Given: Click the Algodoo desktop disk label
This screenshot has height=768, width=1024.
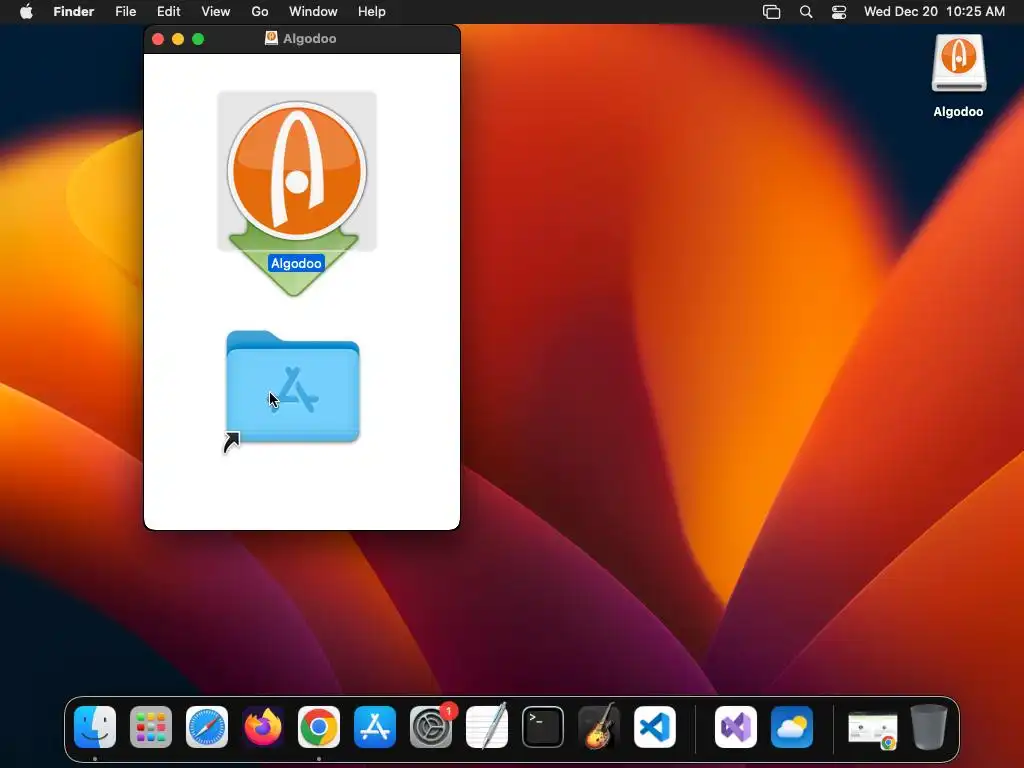Looking at the screenshot, I should click(958, 112).
